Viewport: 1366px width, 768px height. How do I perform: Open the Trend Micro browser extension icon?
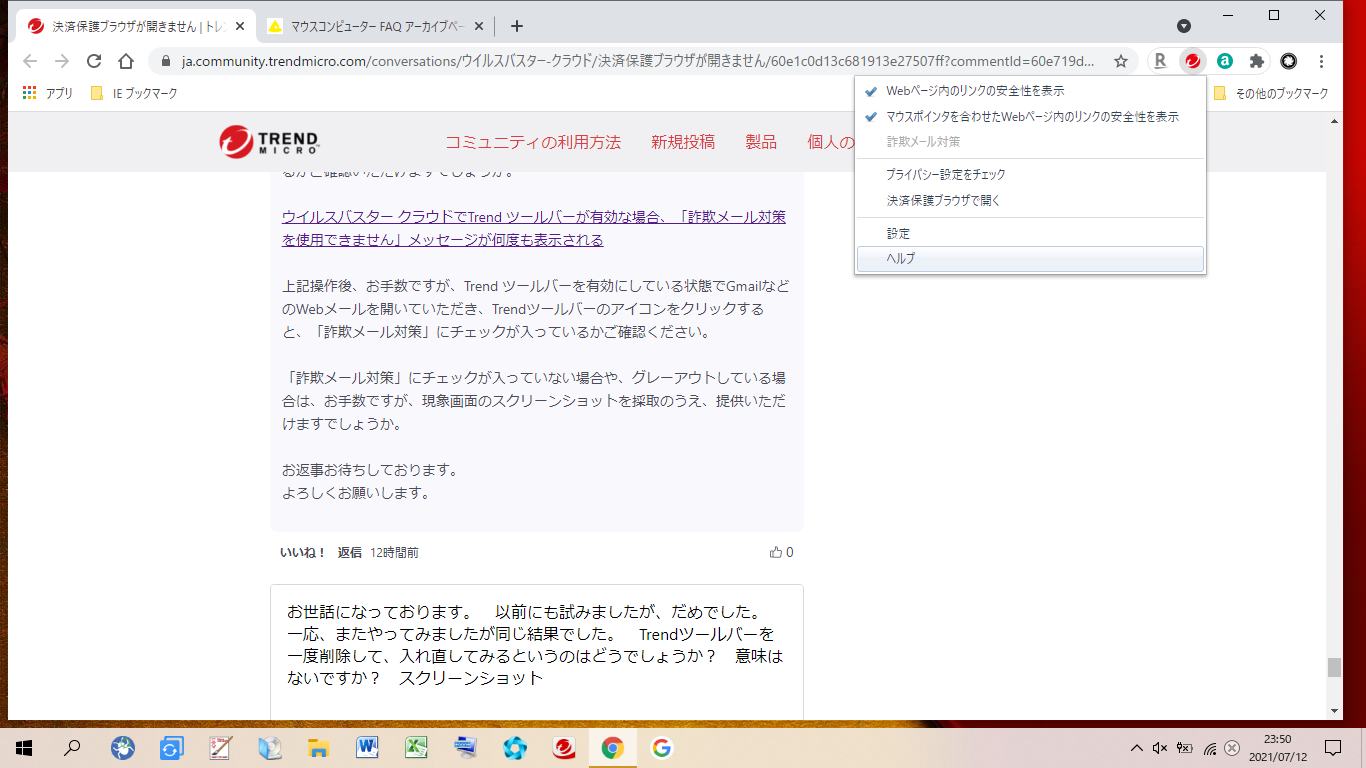click(x=1192, y=61)
